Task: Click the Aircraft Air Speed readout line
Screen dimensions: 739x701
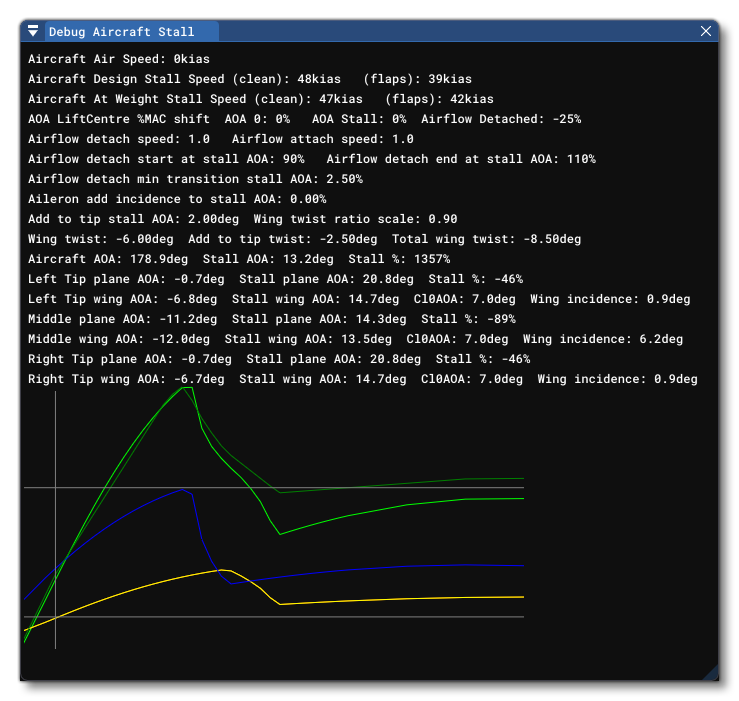Action: (x=119, y=59)
